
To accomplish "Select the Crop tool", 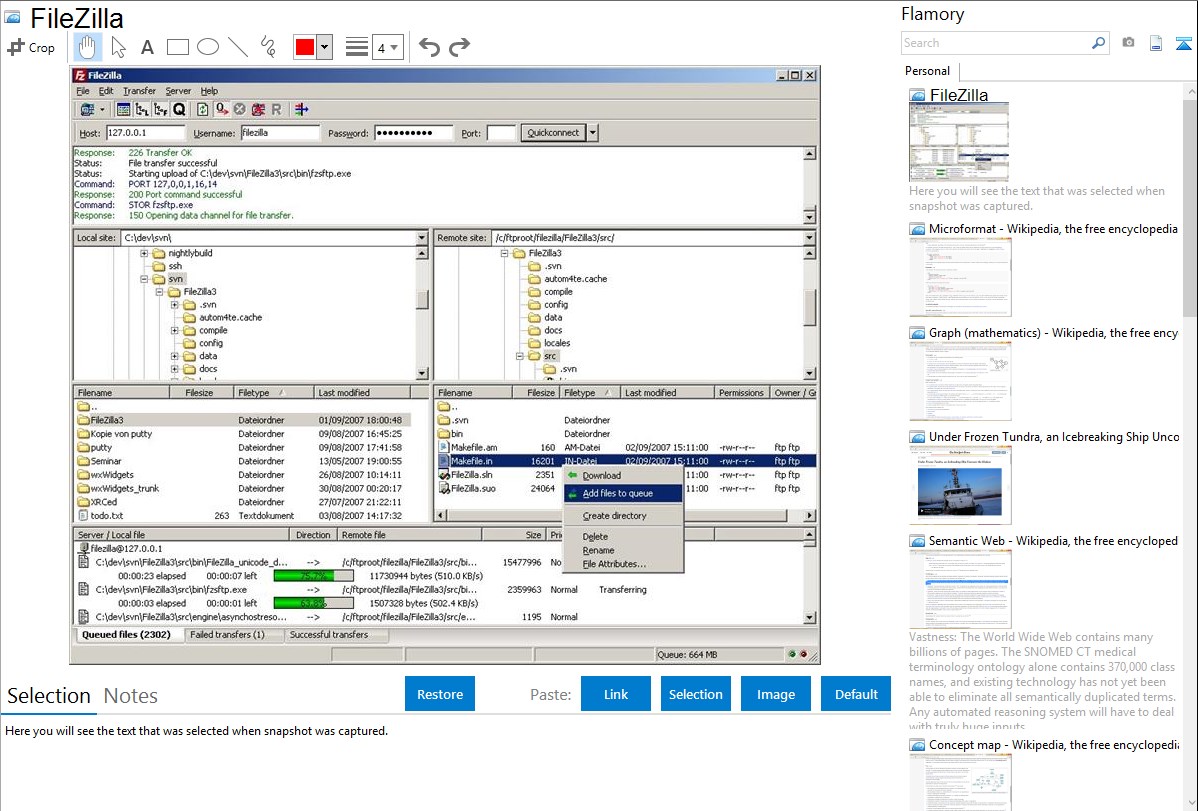I will (31, 47).
